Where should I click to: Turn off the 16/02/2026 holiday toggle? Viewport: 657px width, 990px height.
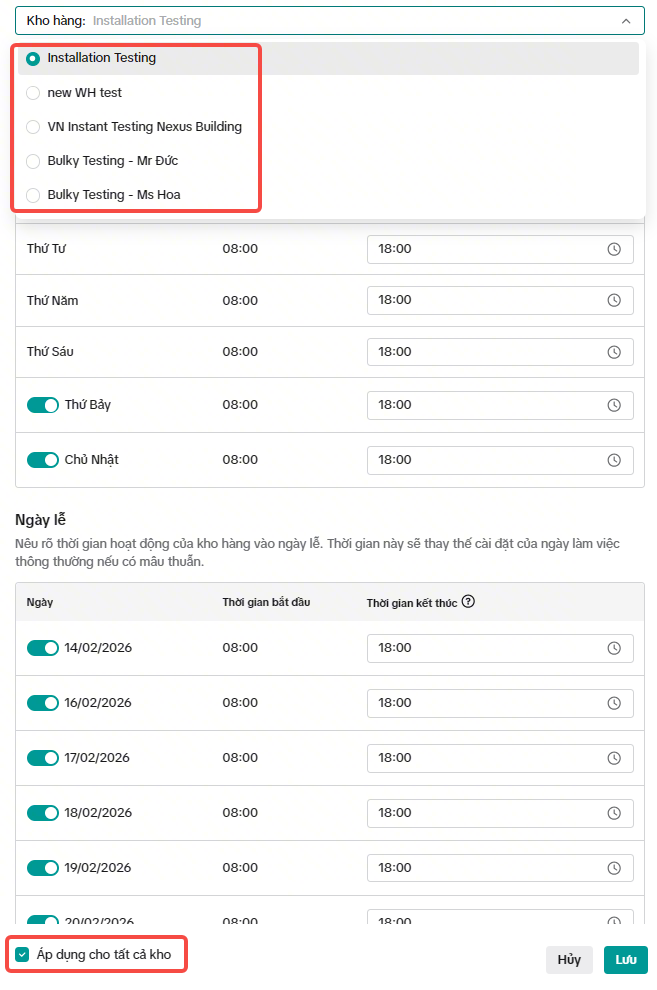(x=43, y=703)
